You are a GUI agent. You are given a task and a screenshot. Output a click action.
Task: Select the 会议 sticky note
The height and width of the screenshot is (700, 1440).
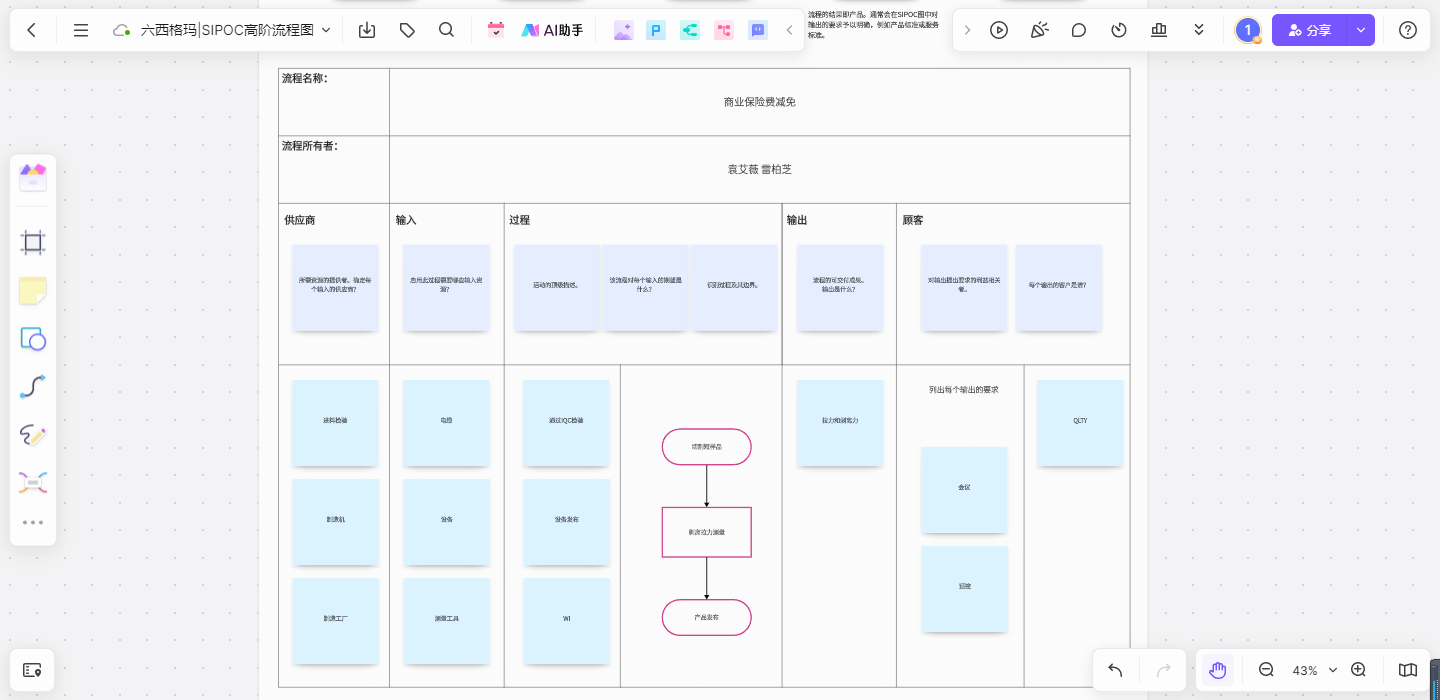[964, 489]
